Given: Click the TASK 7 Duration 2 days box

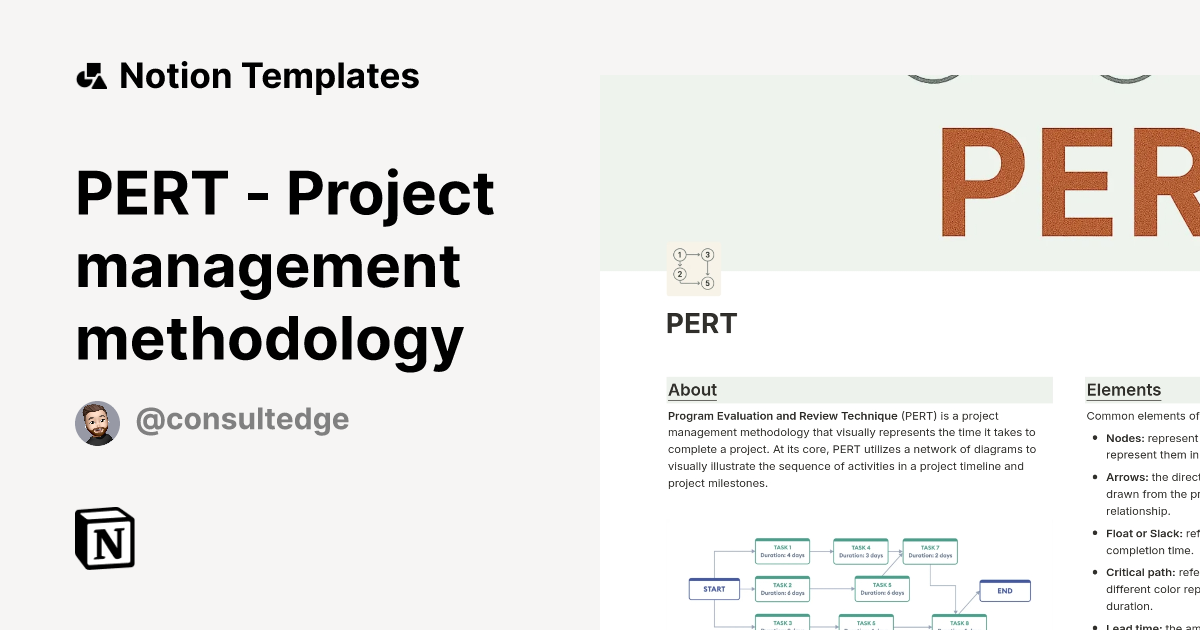Looking at the screenshot, I should click(x=931, y=550).
